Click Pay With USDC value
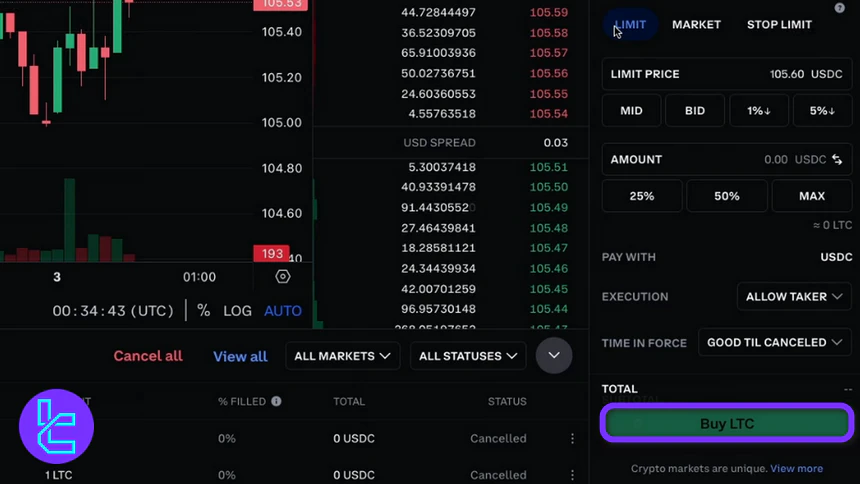The width and height of the screenshot is (860, 484). [836, 257]
